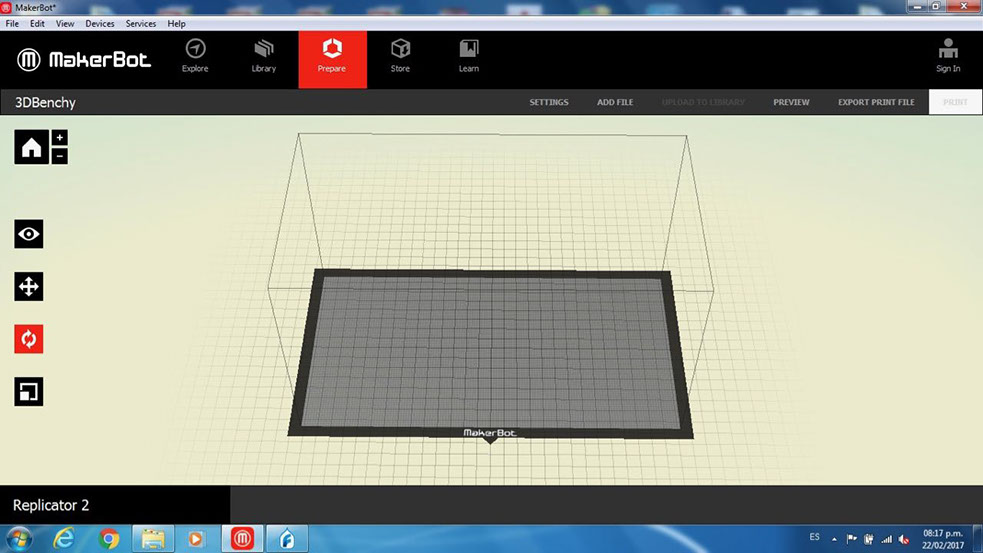Click PREVIEW
The width and height of the screenshot is (983, 553).
[x=791, y=102]
